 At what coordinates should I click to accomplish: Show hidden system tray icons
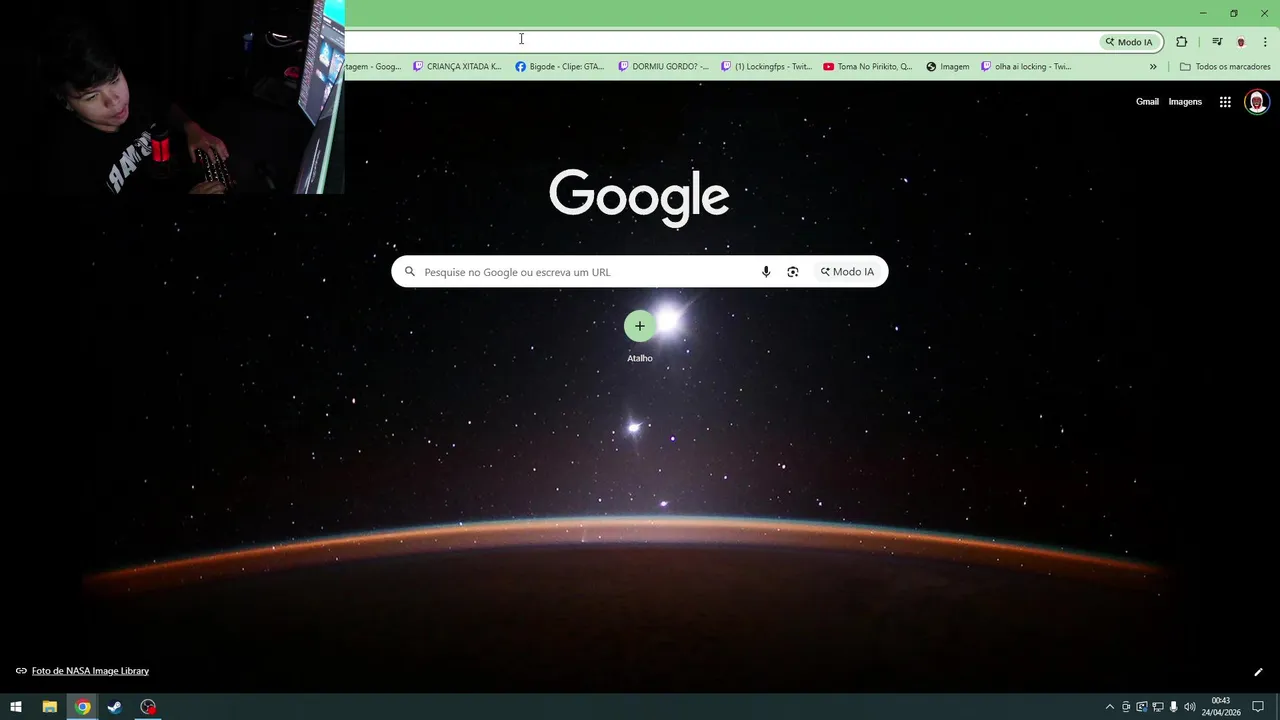point(1109,707)
